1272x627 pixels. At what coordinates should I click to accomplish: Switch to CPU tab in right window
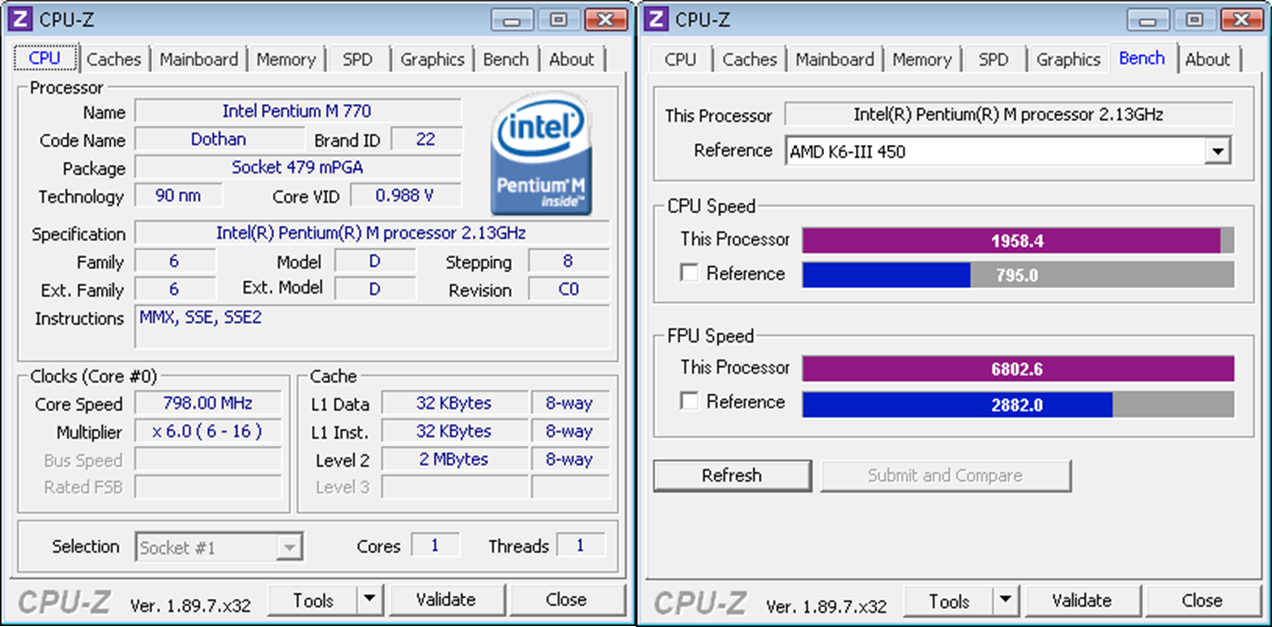pyautogui.click(x=680, y=59)
